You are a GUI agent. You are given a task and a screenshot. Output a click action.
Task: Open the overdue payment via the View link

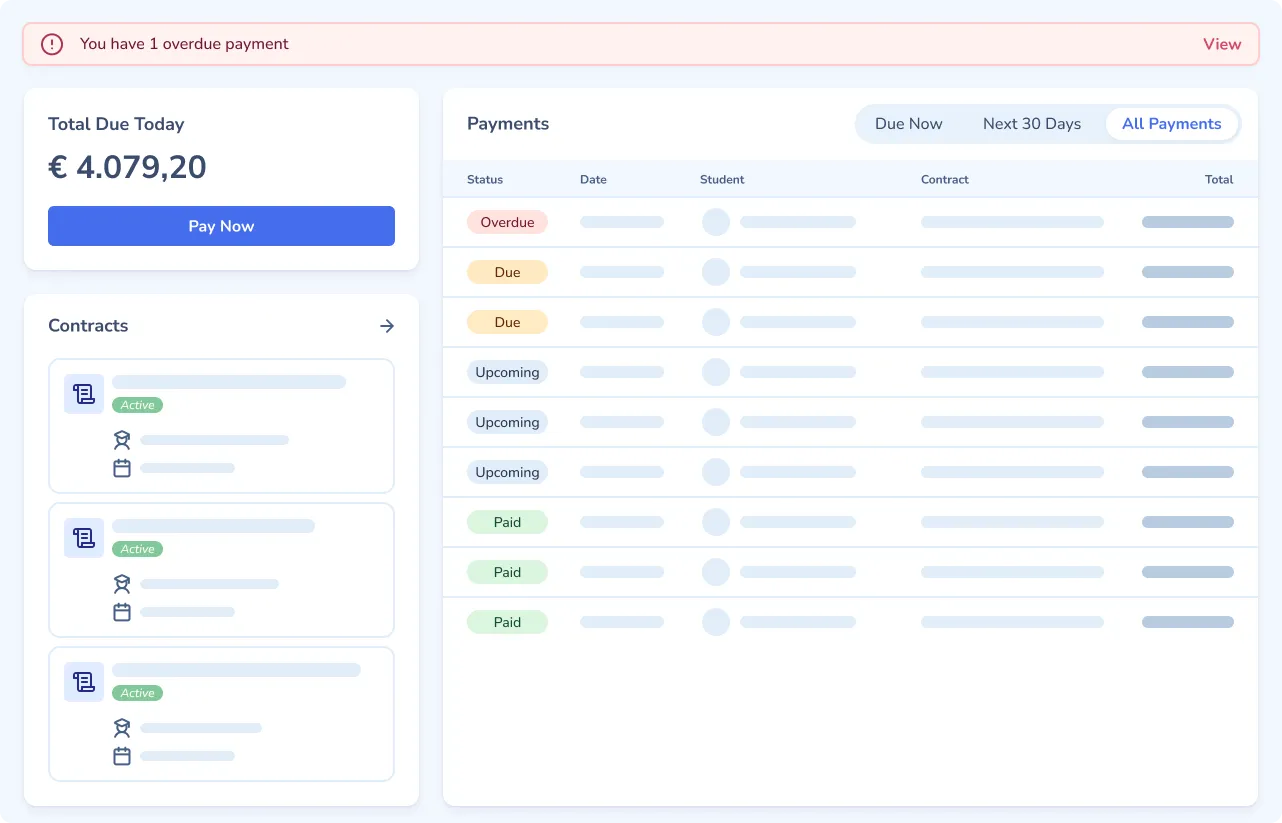(1222, 44)
